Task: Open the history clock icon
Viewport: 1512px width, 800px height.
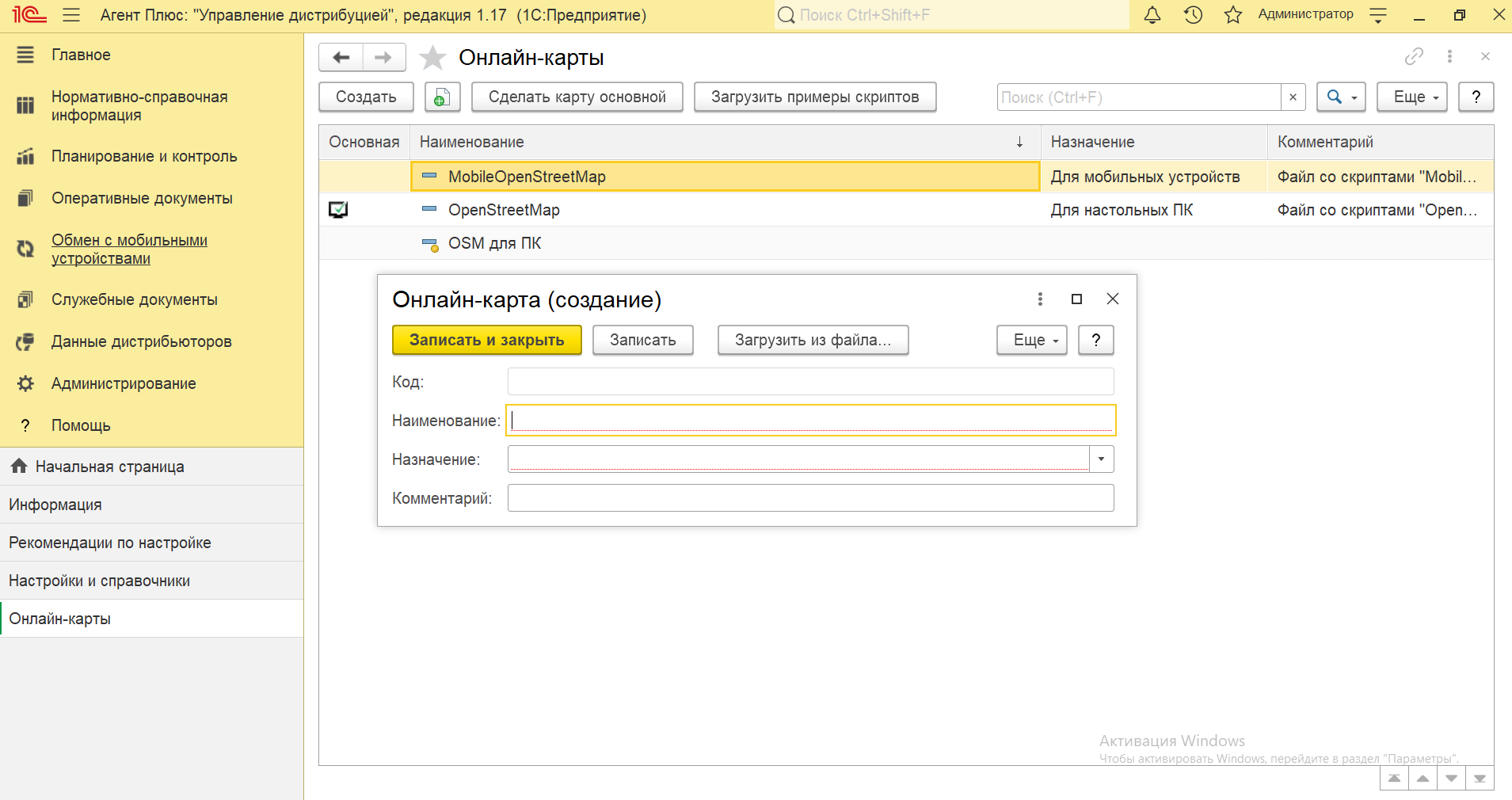Action: point(1193,15)
